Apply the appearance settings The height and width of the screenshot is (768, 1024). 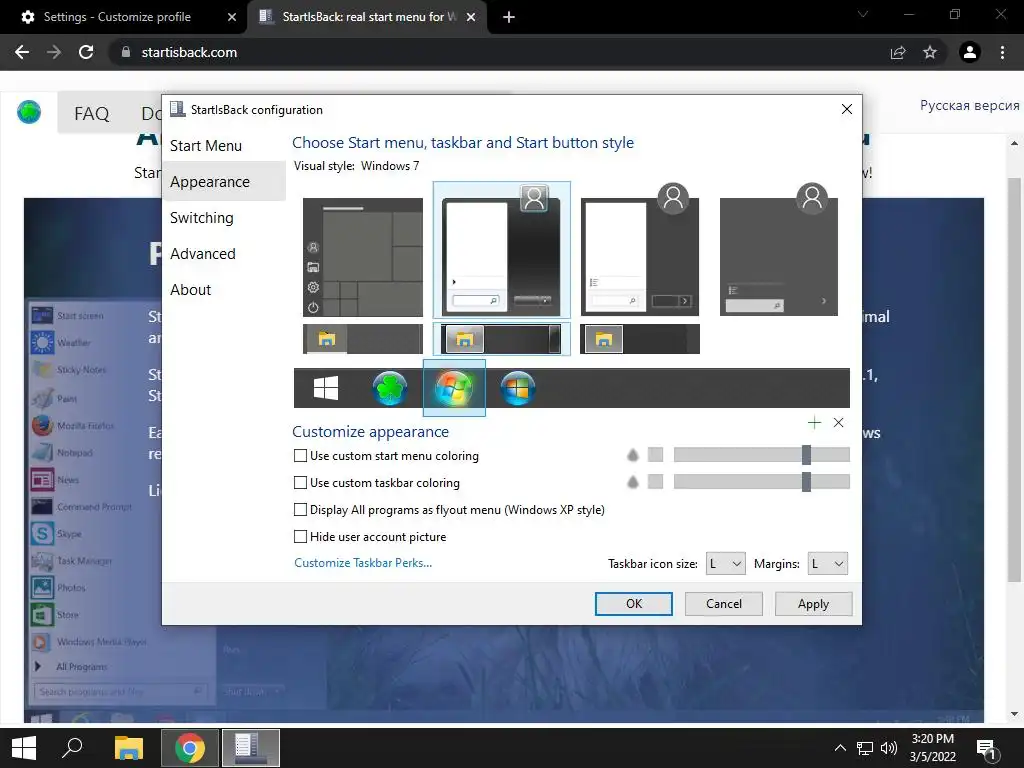813,603
